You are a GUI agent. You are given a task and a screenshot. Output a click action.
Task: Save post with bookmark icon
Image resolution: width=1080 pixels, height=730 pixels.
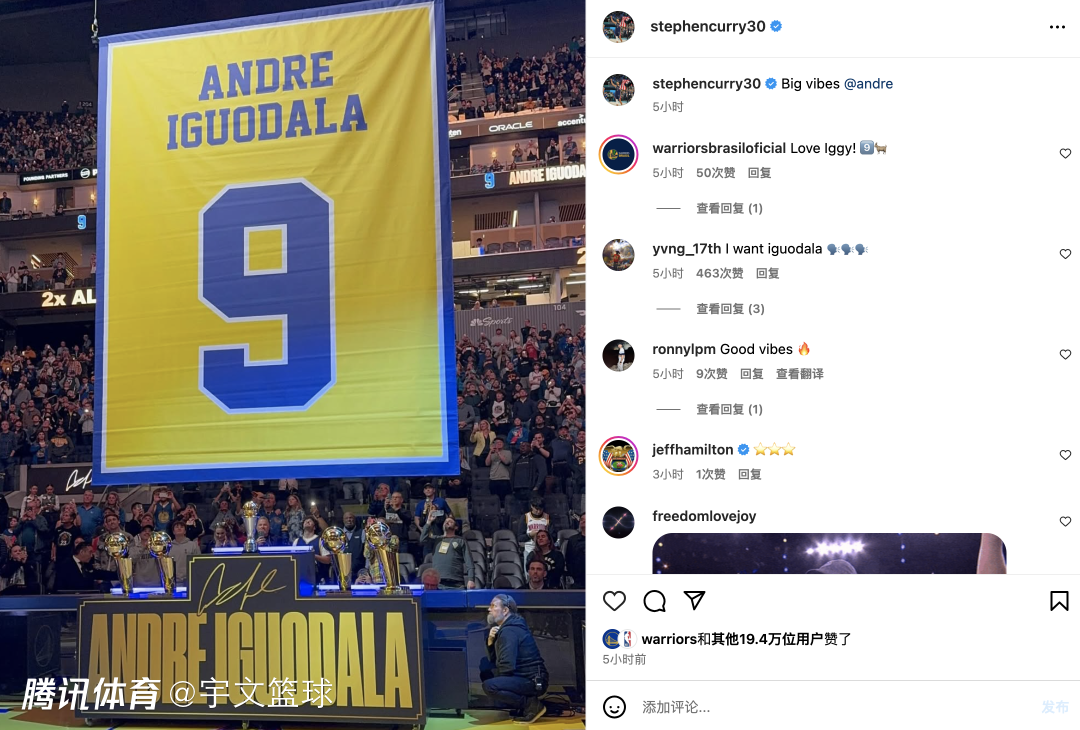1059,601
